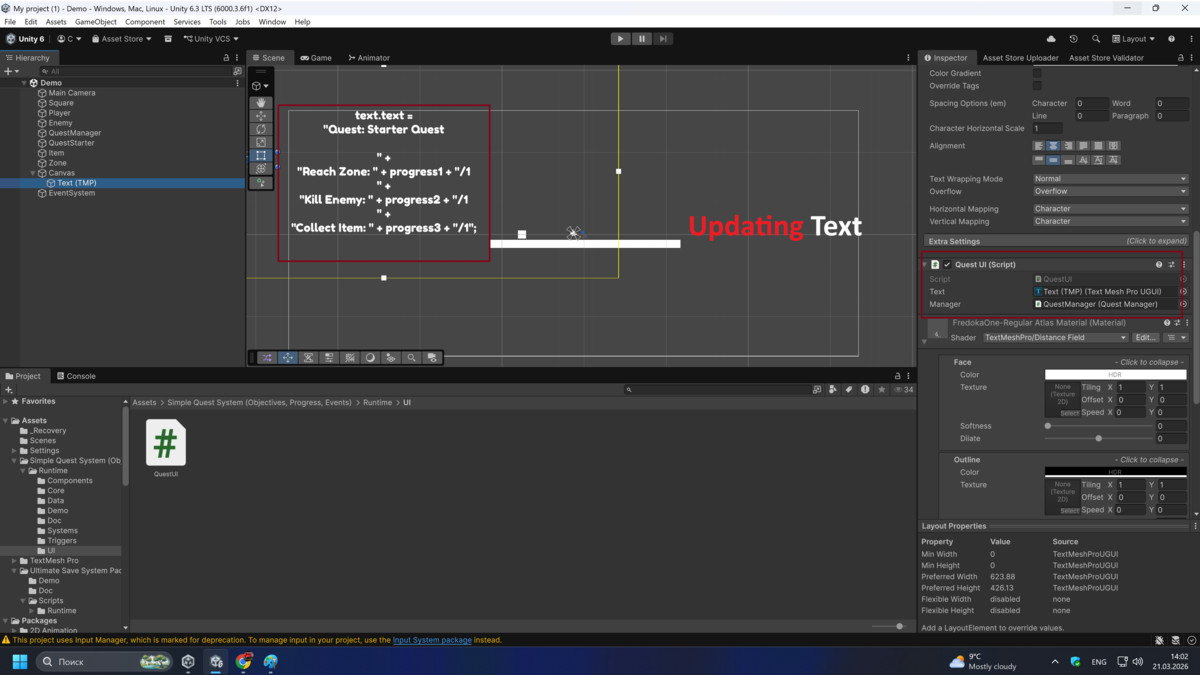Select Text (TMP) in the Hierarchy
Screen dimensions: 1200x675
[x=77, y=183]
